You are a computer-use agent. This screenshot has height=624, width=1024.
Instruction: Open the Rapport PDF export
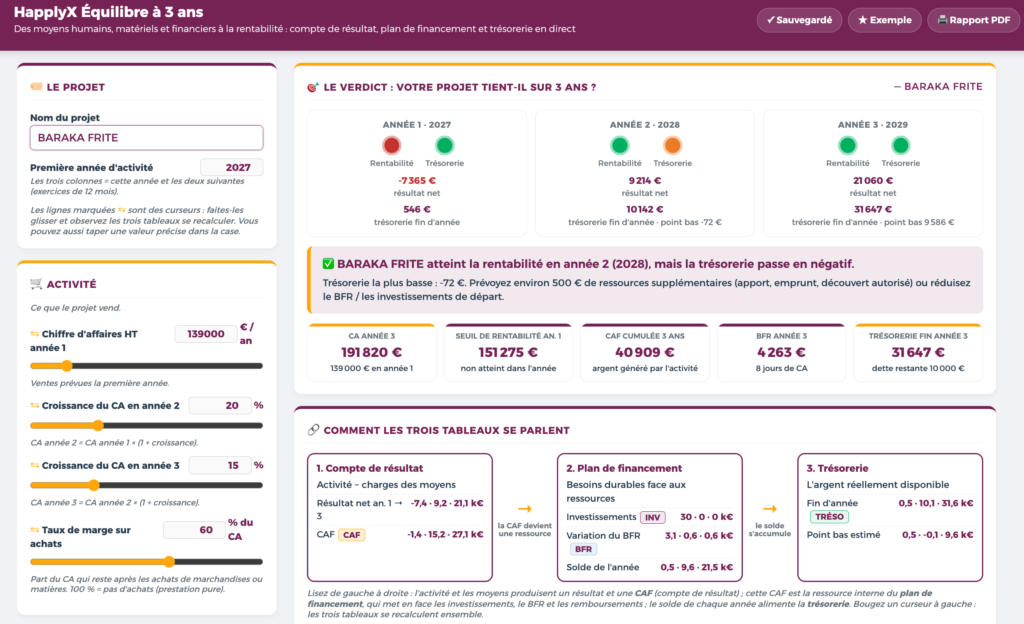click(974, 20)
